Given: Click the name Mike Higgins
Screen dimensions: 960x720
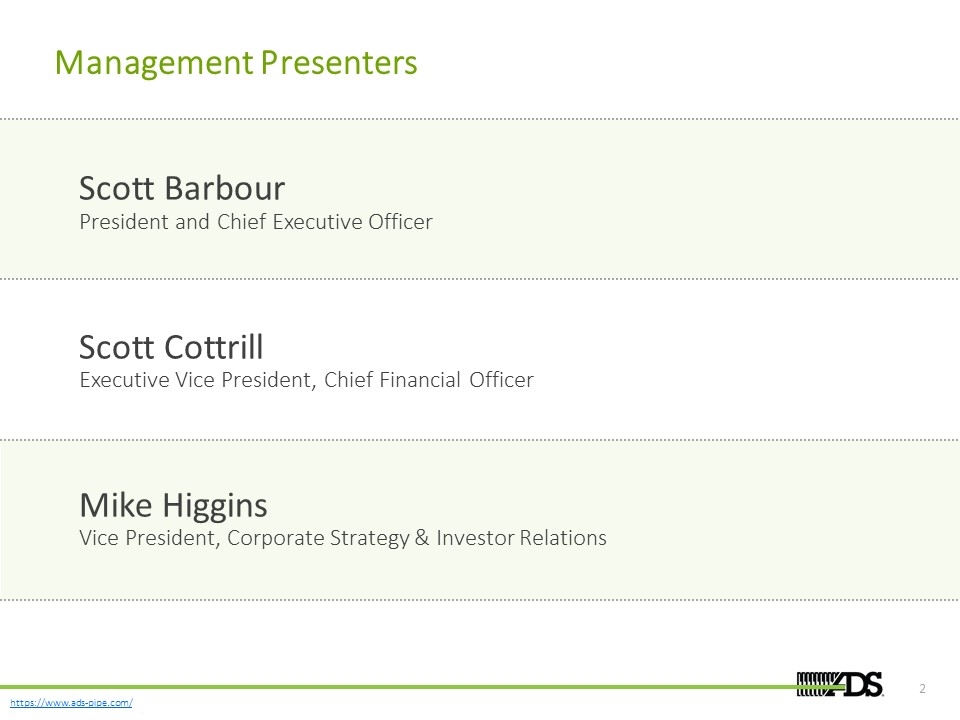Looking at the screenshot, I should tap(173, 506).
